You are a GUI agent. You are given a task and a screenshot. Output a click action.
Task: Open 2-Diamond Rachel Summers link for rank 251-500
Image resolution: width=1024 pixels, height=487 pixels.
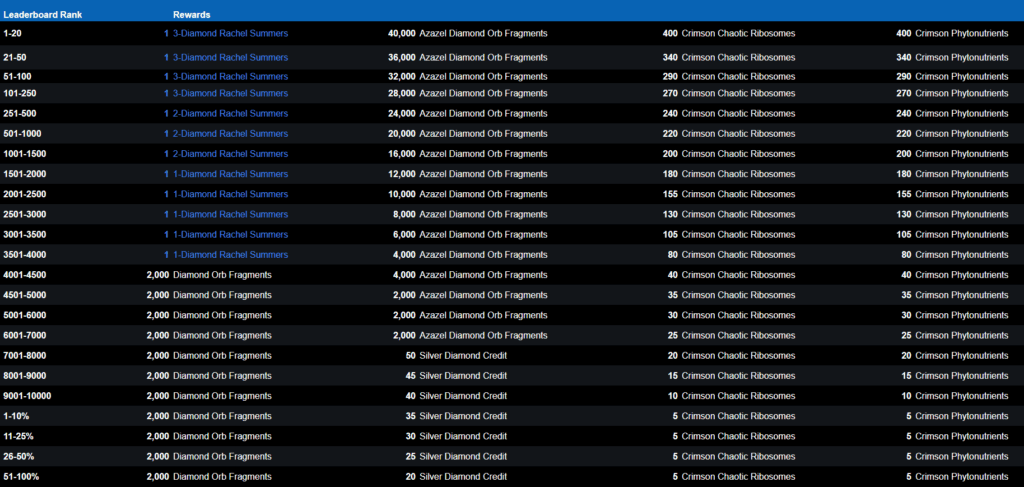point(230,114)
